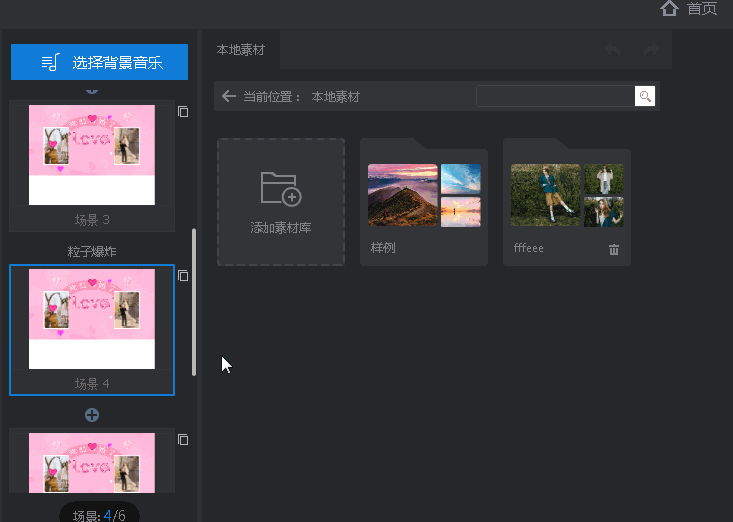Click duplicate icon of scene below 场景 4

point(183,440)
